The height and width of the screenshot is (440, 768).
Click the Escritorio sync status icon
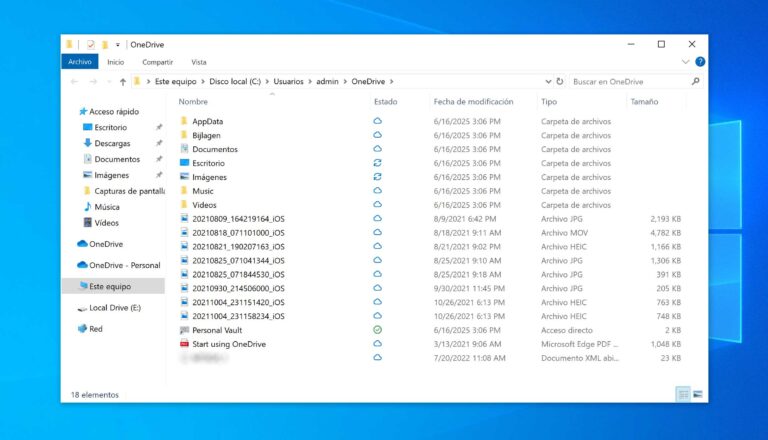(377, 163)
